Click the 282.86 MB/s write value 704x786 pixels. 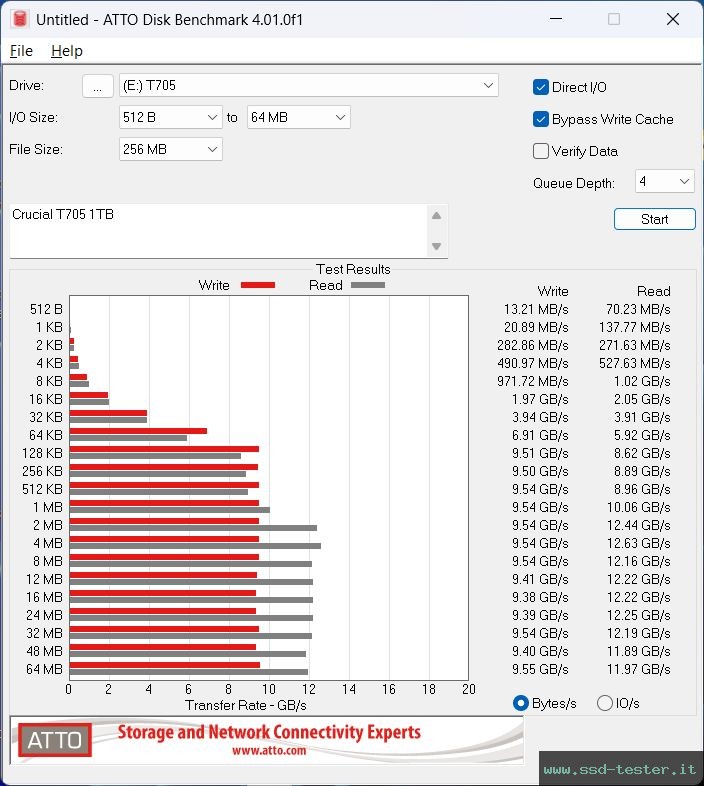pyautogui.click(x=533, y=345)
